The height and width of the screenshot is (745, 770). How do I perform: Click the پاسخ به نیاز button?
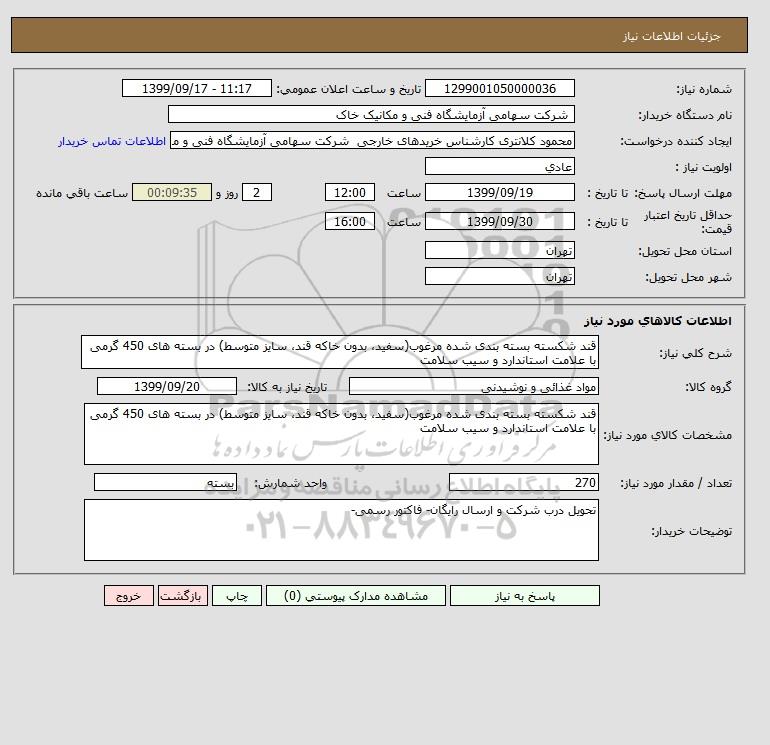coord(524,596)
